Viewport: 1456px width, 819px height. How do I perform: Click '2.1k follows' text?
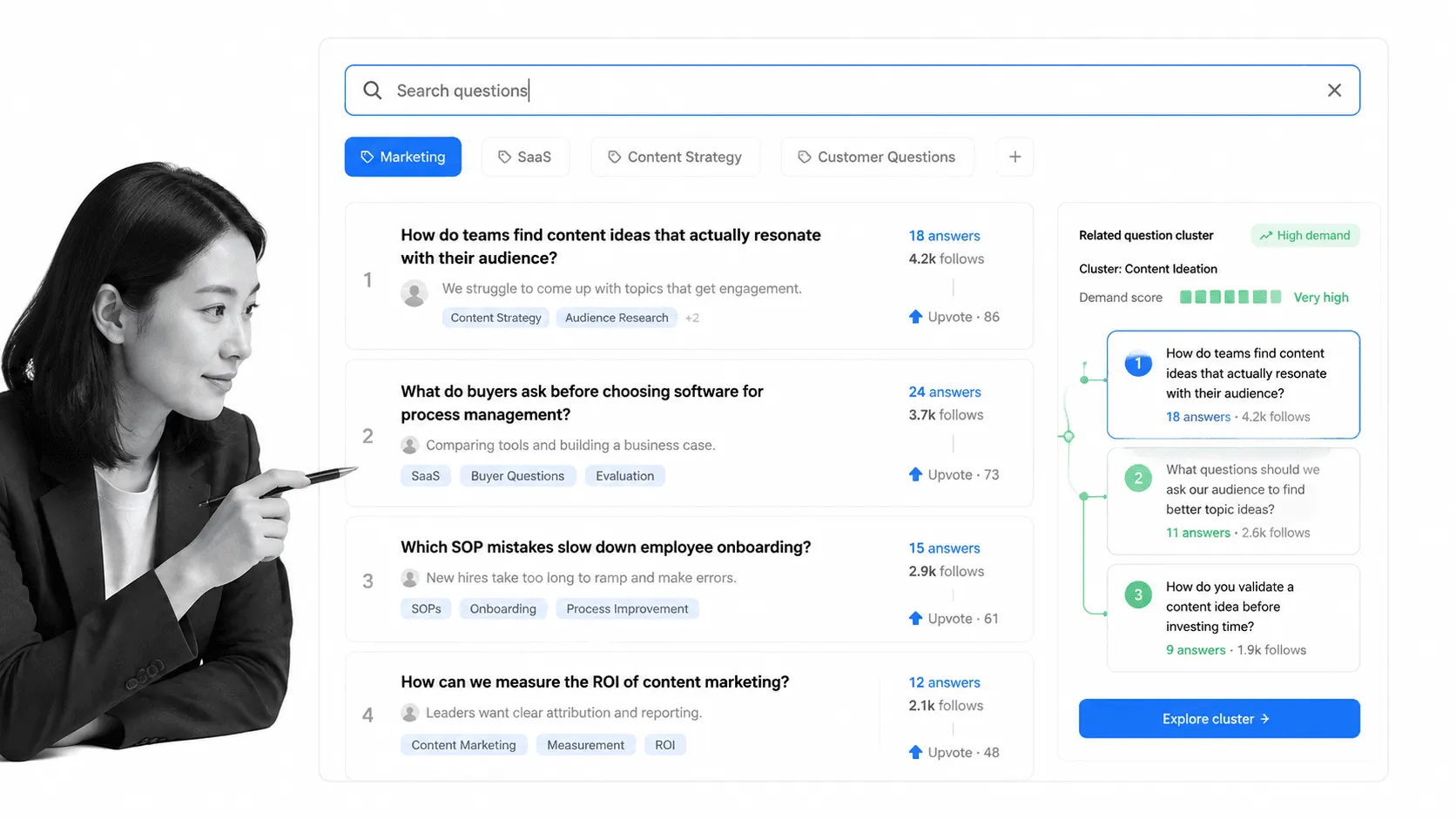click(946, 705)
